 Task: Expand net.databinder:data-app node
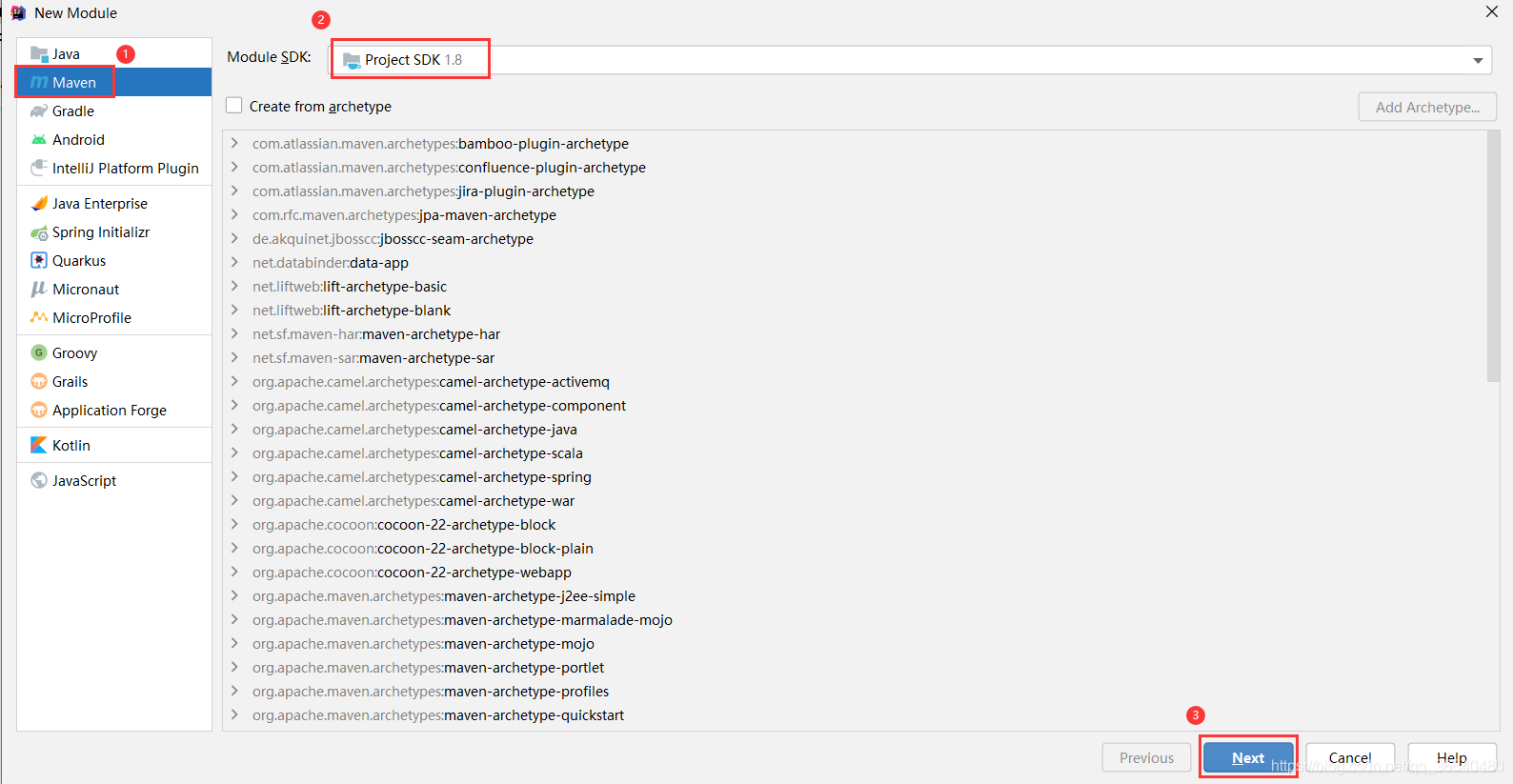coord(234,263)
